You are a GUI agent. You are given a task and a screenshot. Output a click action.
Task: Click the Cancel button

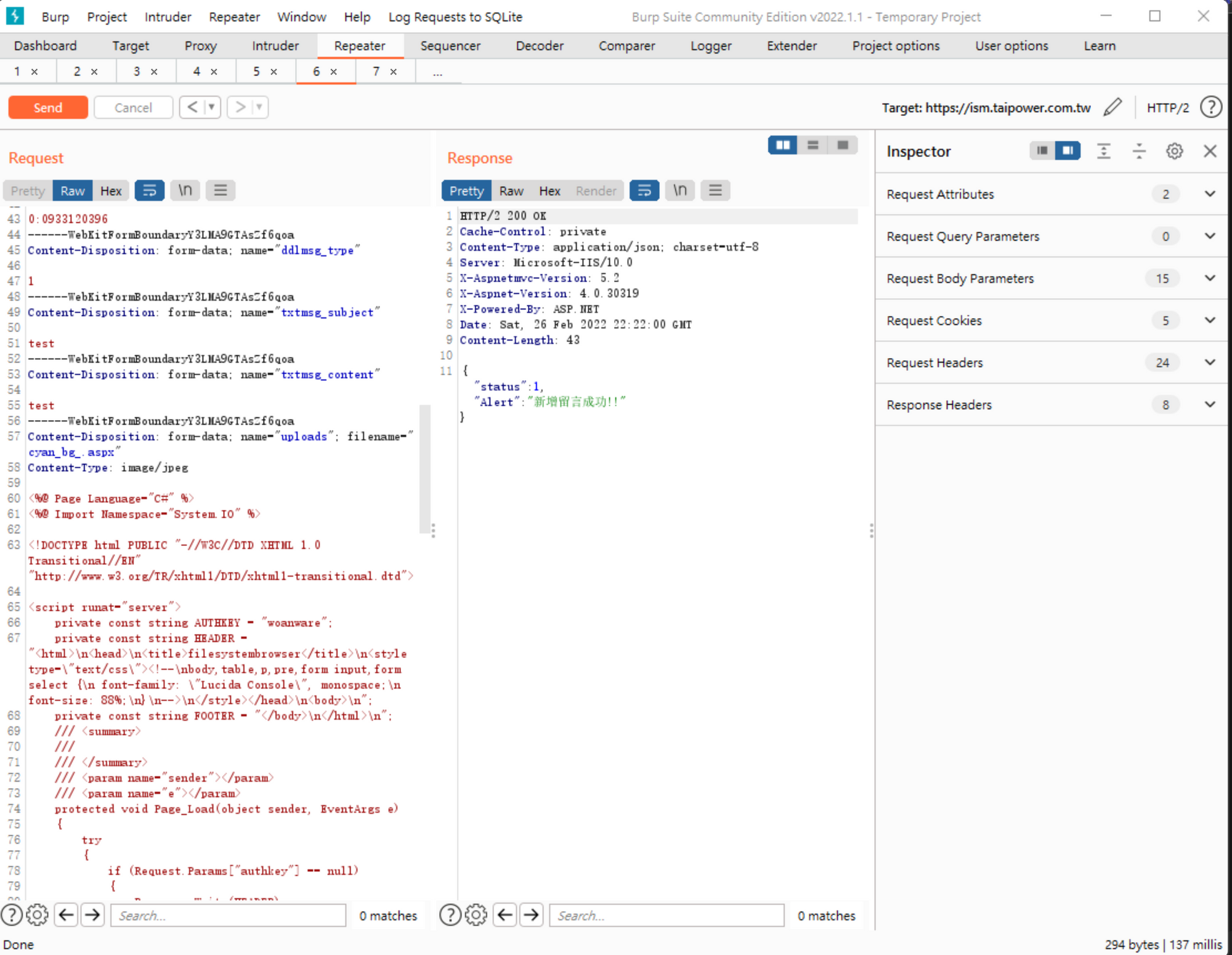coord(133,107)
